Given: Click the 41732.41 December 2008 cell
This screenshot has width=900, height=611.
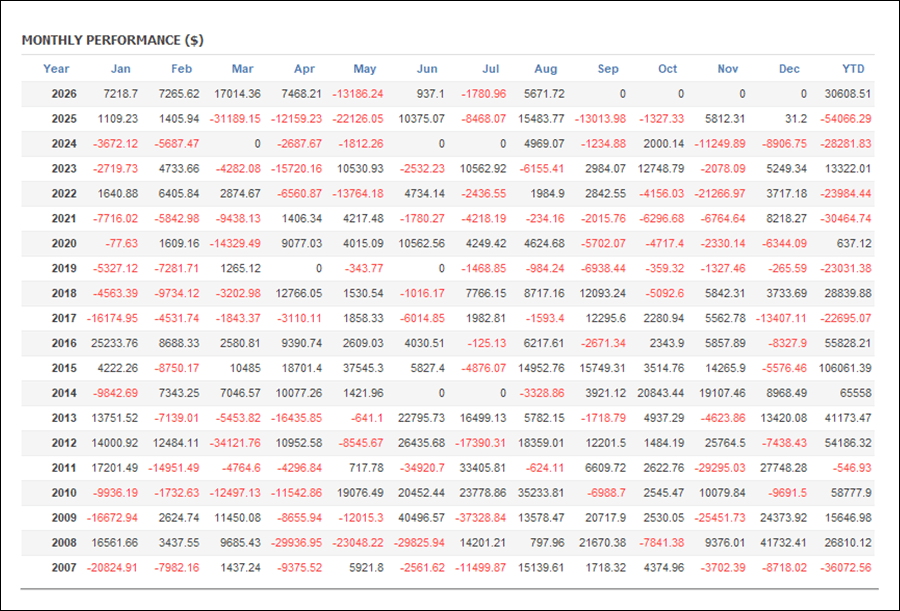Looking at the screenshot, I should pos(783,543).
